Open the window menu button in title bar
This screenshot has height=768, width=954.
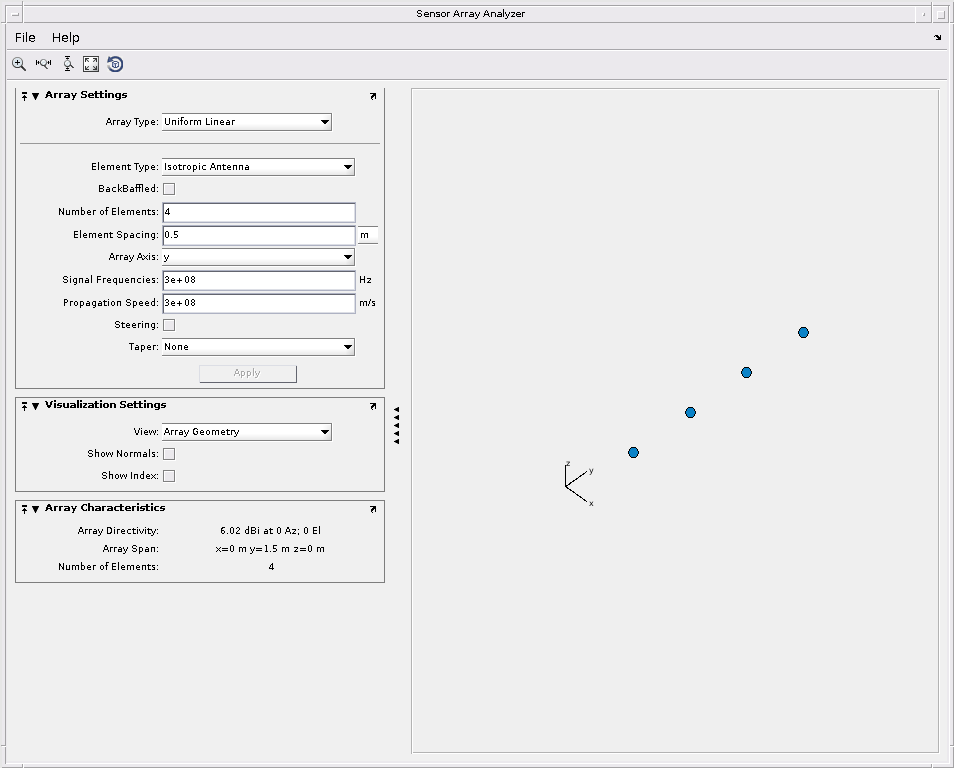click(x=15, y=14)
